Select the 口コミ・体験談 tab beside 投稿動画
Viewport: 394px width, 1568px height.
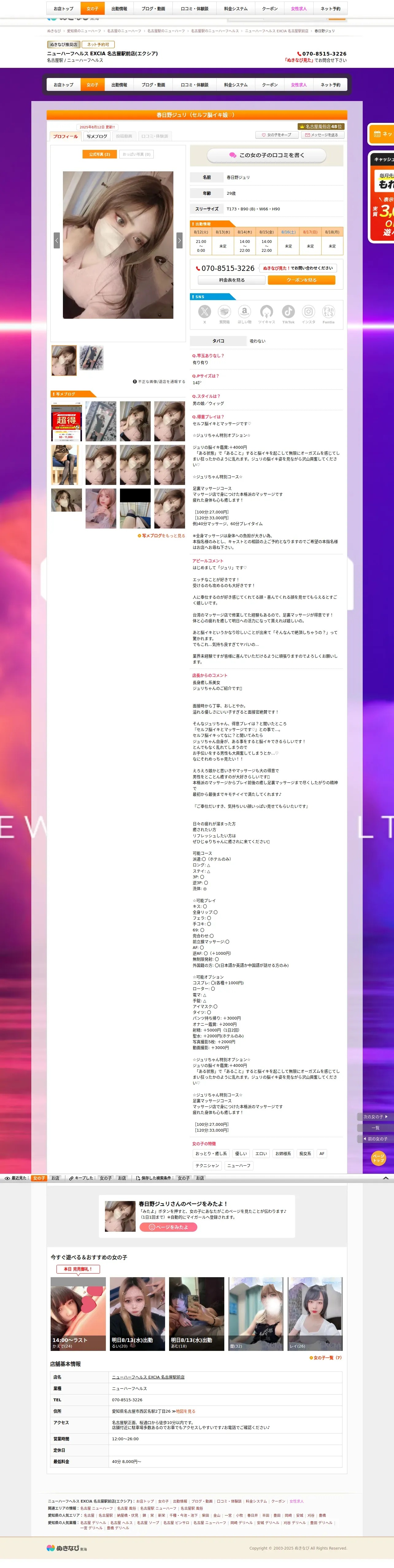154,136
